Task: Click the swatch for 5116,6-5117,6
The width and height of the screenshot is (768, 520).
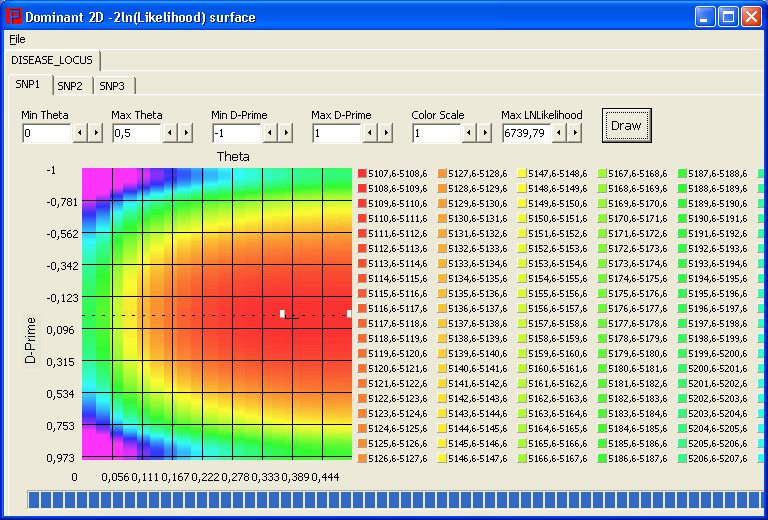Action: [362, 308]
